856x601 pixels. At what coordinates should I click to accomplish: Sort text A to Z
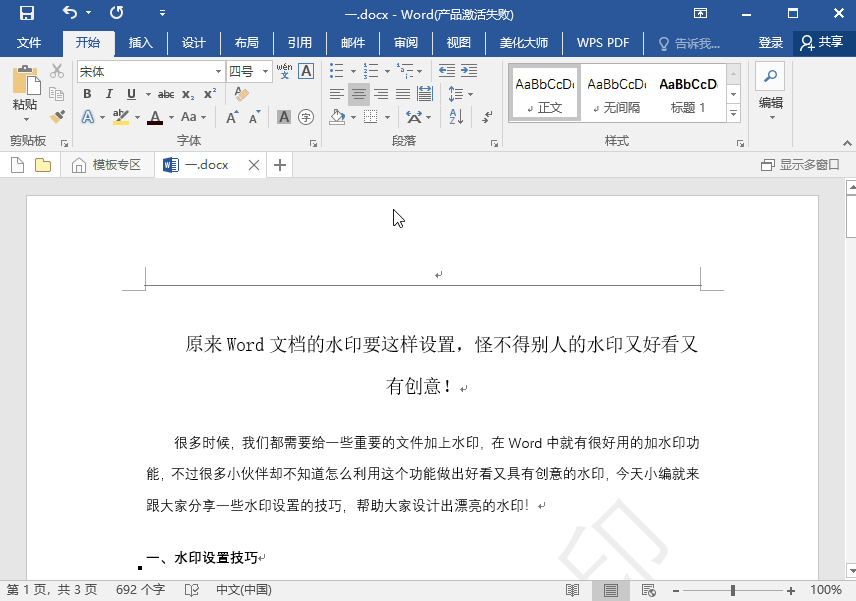(456, 117)
